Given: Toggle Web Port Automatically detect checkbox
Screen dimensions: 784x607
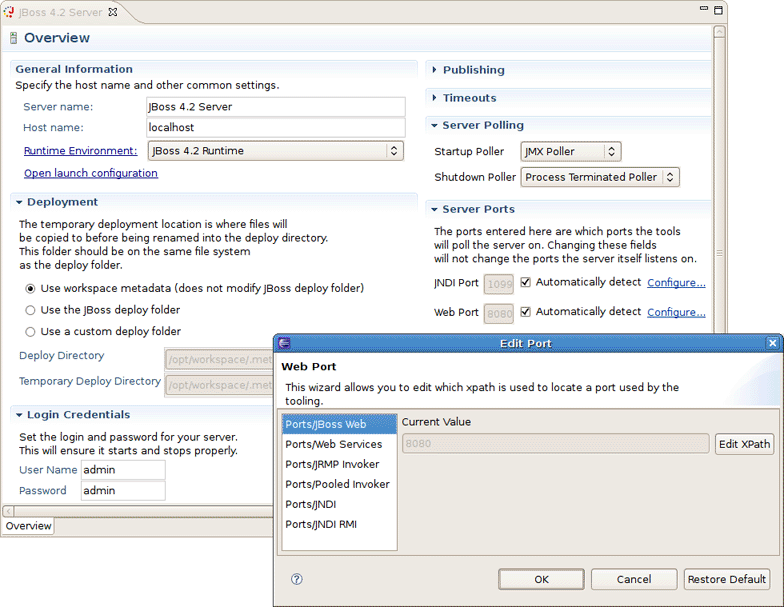Looking at the screenshot, I should tap(526, 312).
